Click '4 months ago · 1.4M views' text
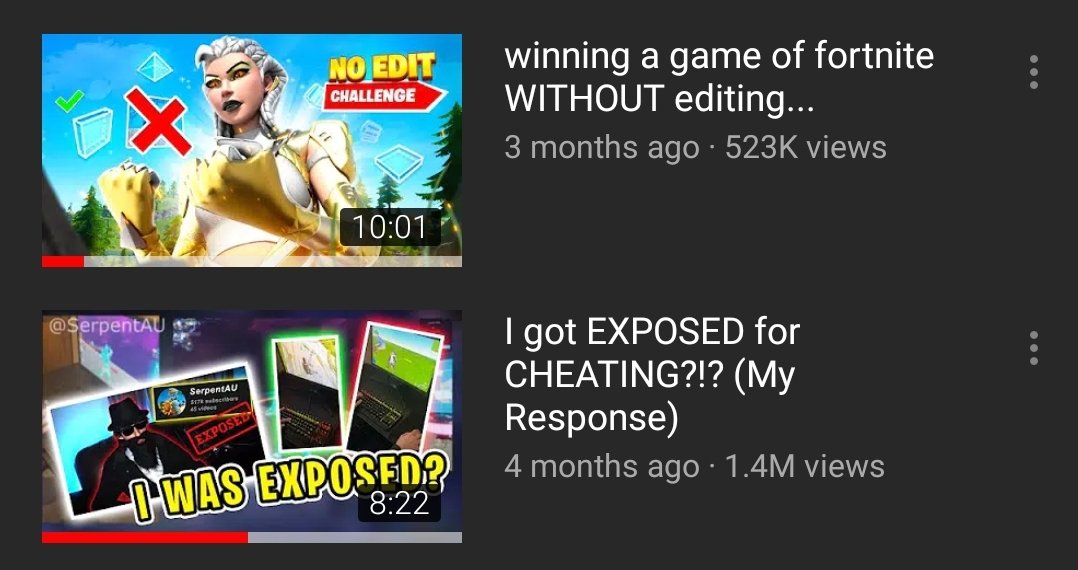The image size is (1078, 570). tap(694, 466)
